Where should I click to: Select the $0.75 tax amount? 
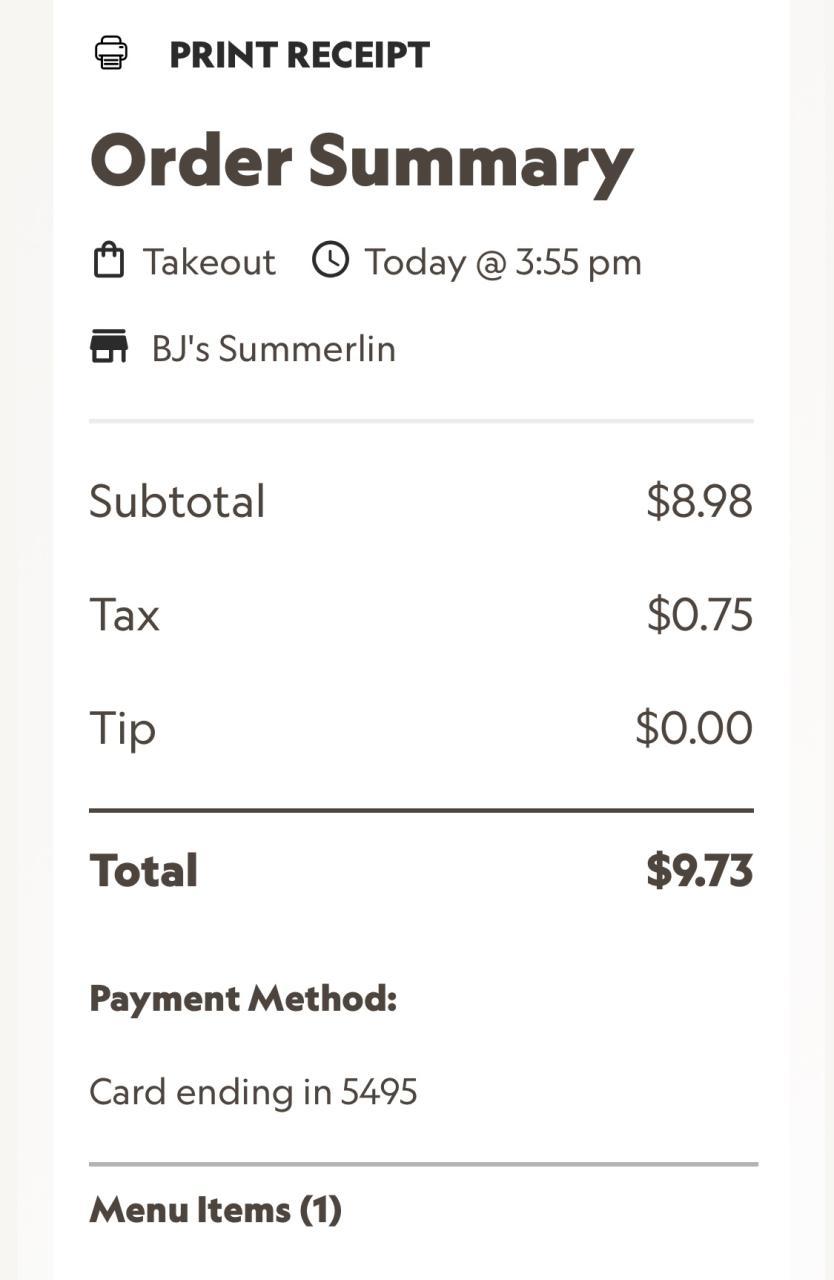pyautogui.click(x=699, y=614)
